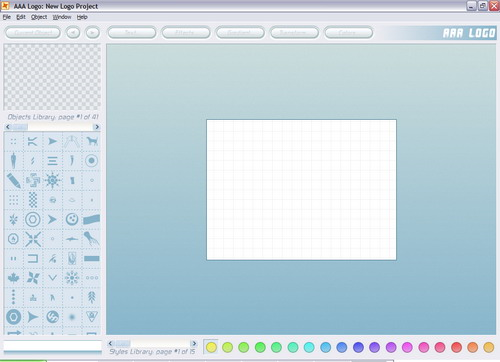Open the Window menu

62,17
